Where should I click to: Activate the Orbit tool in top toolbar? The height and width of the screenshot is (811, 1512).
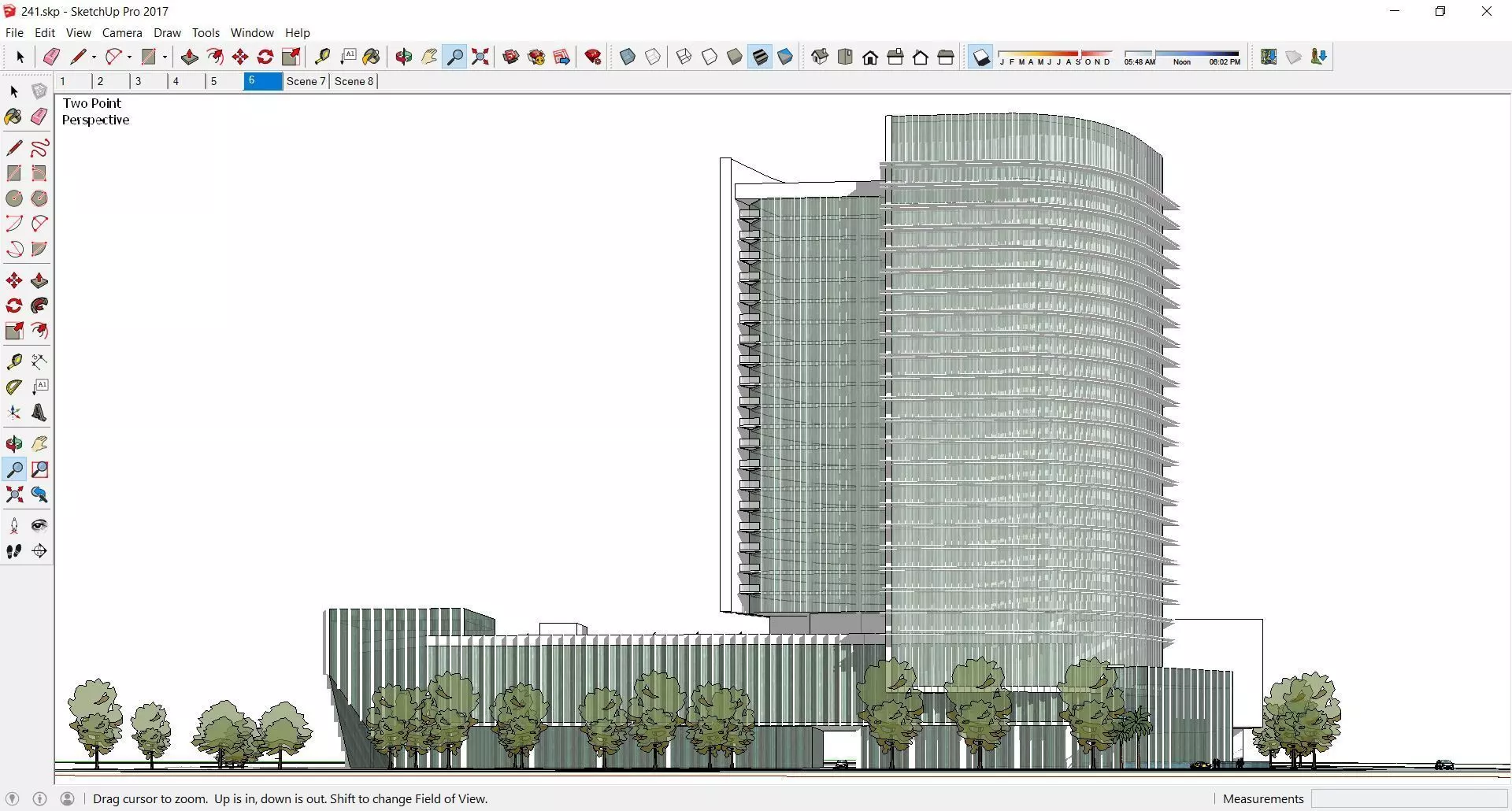[404, 57]
